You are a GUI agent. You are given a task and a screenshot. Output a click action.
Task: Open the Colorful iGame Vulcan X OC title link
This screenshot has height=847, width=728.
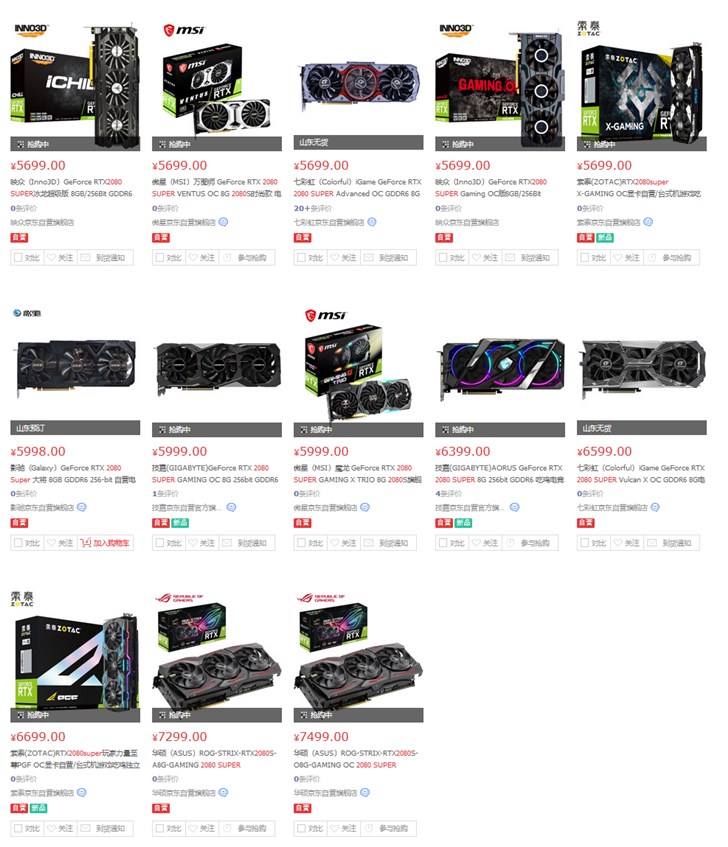[x=641, y=474]
